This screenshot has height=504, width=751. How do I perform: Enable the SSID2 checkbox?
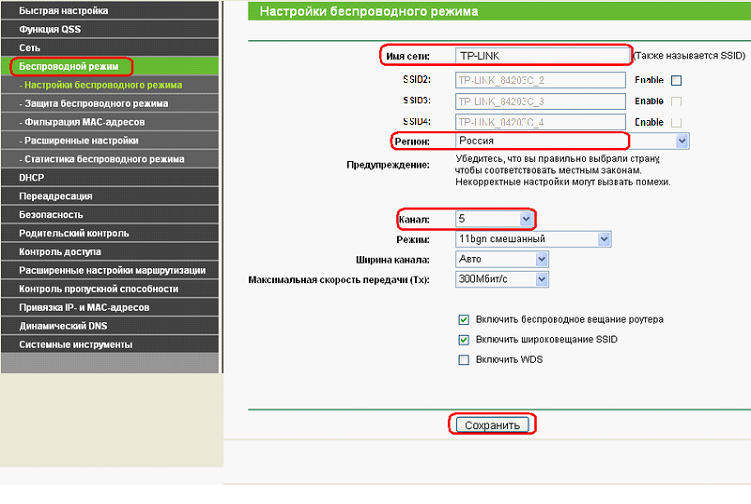click(x=676, y=80)
